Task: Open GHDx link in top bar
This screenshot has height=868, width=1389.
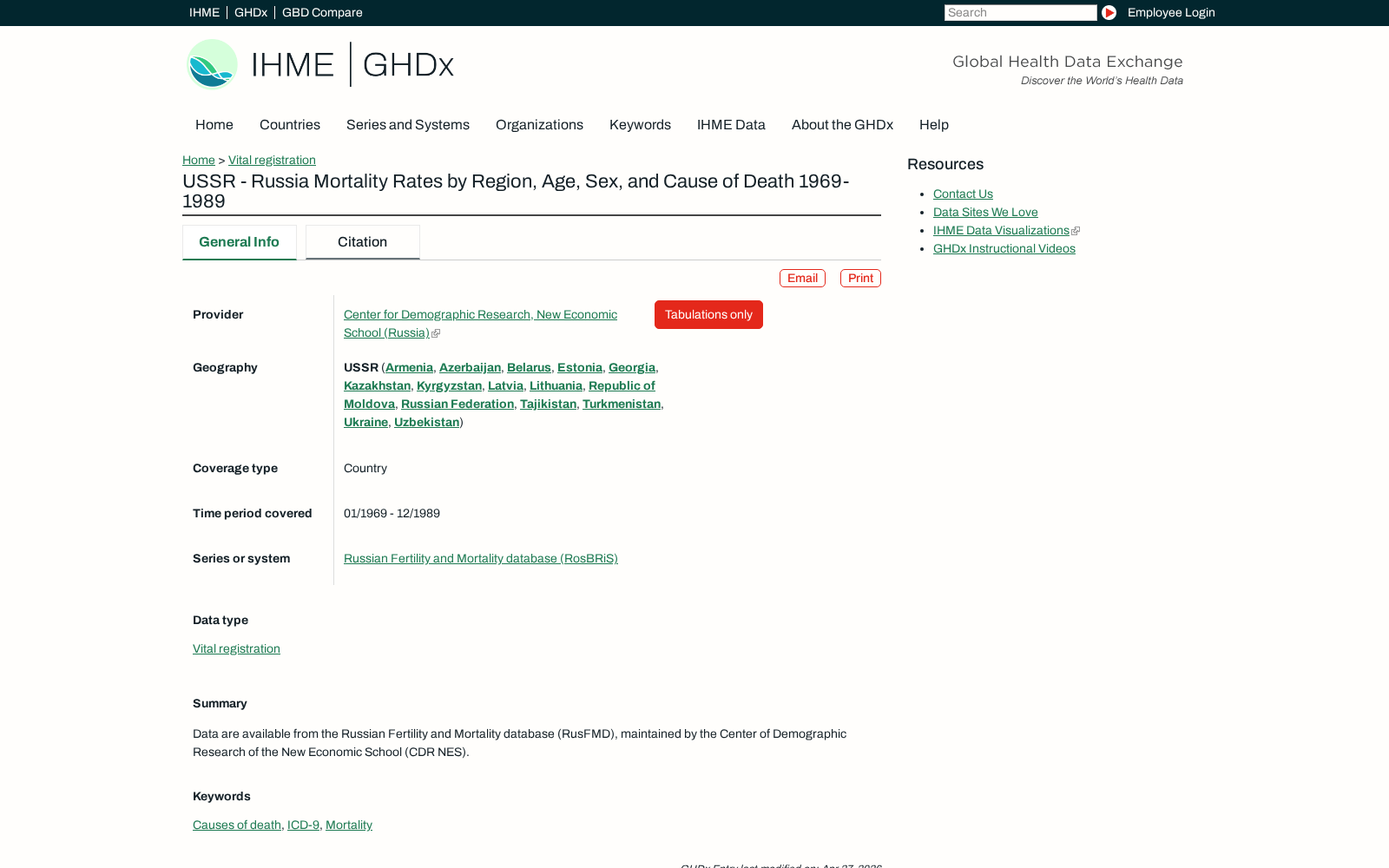Action: pos(251,12)
